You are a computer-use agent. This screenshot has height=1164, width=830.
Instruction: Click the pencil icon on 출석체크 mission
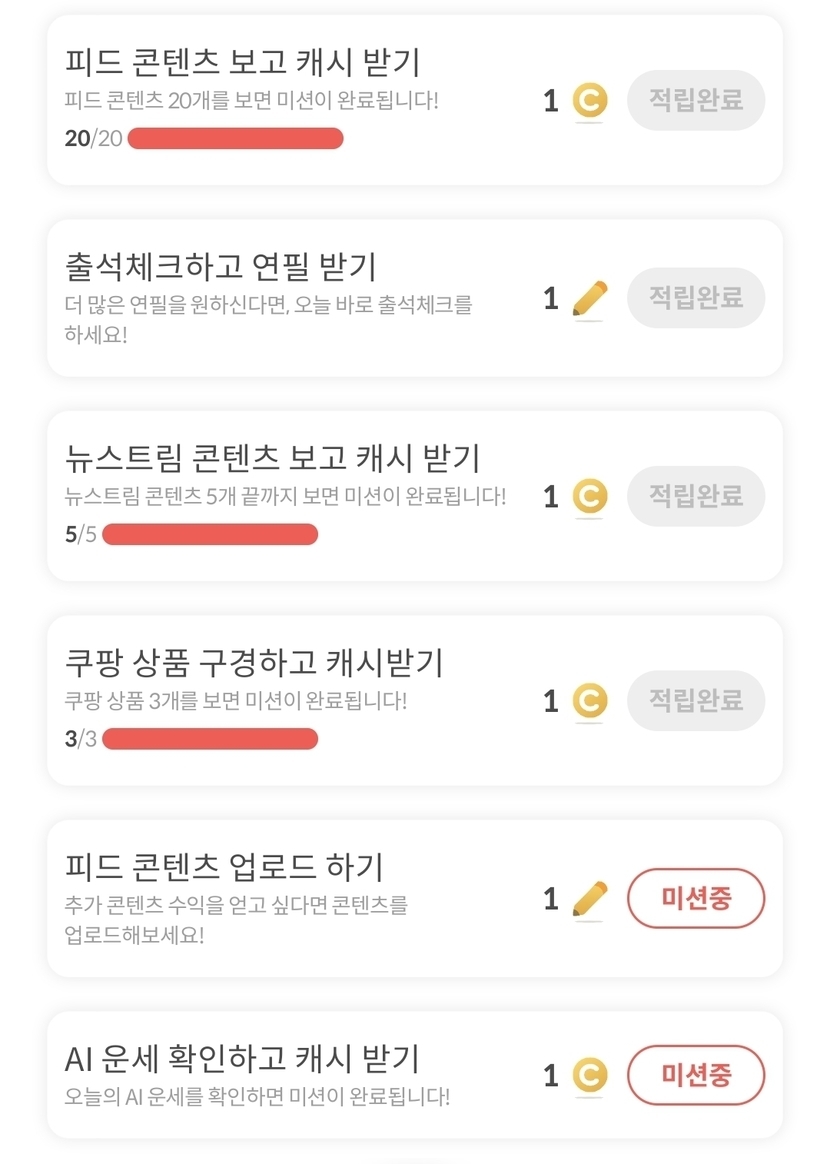tap(590, 298)
